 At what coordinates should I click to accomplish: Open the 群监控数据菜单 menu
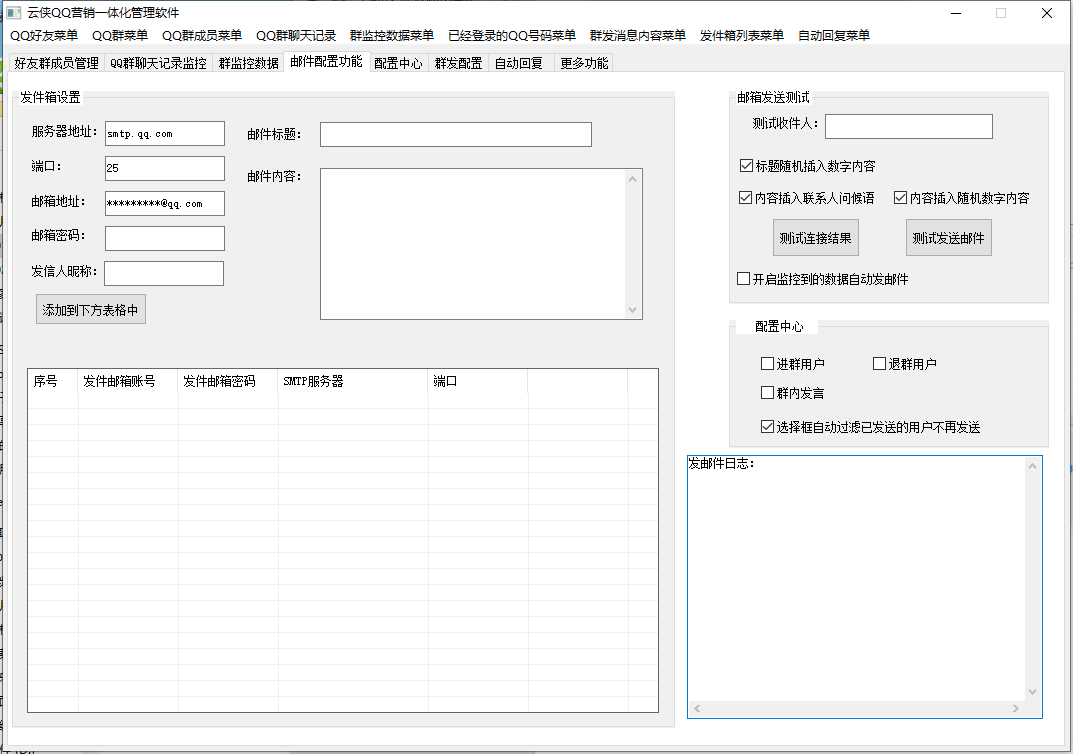(391, 36)
